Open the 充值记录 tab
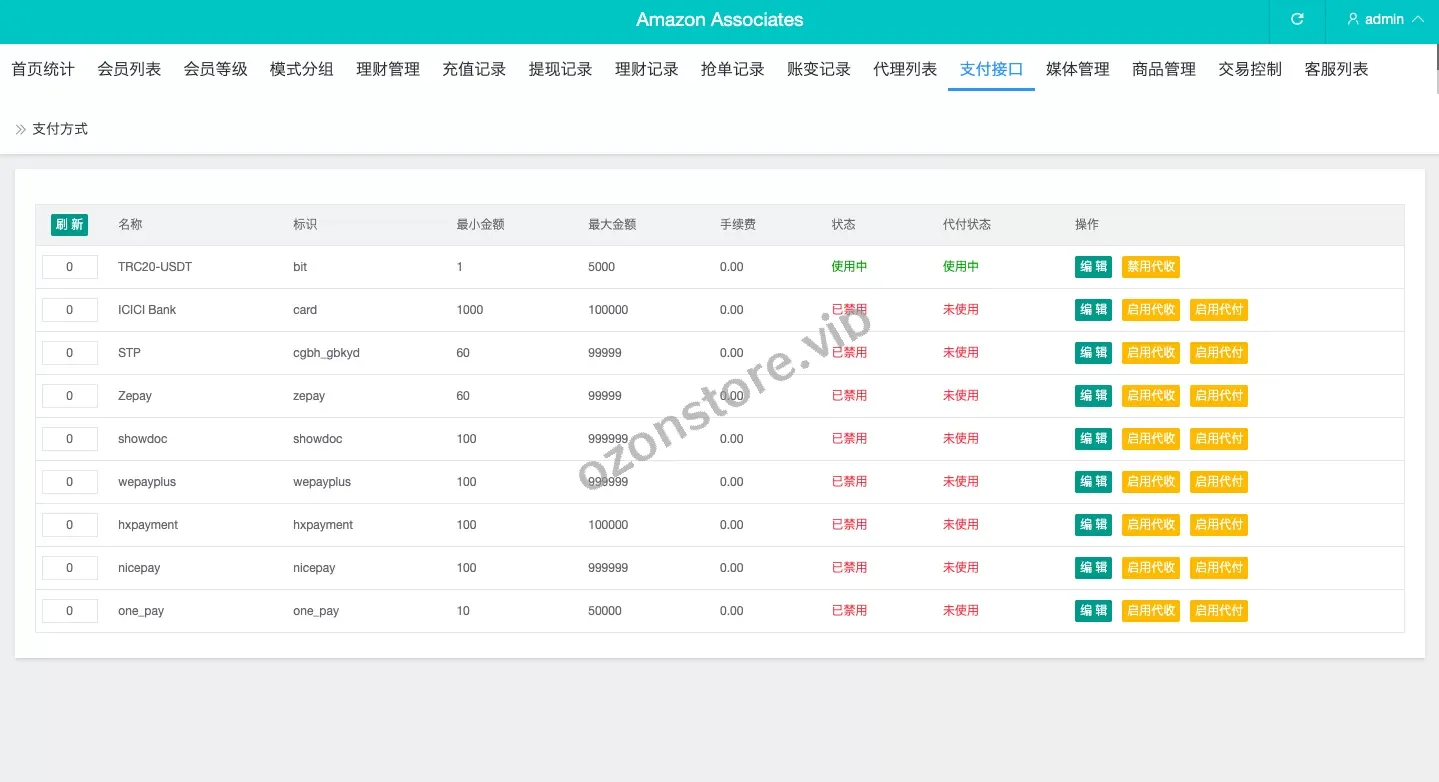Image resolution: width=1439 pixels, height=782 pixels. (474, 69)
